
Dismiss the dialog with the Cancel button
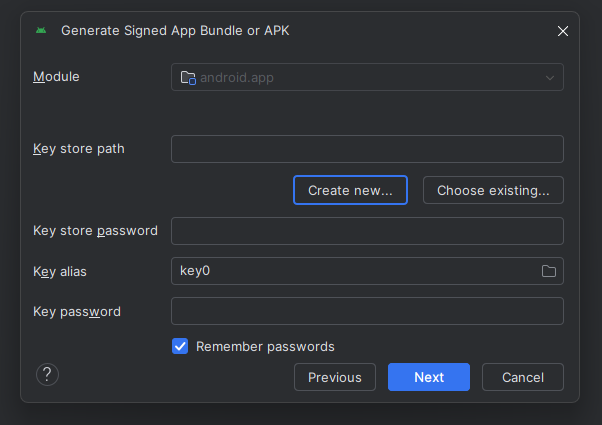pyautogui.click(x=522, y=377)
